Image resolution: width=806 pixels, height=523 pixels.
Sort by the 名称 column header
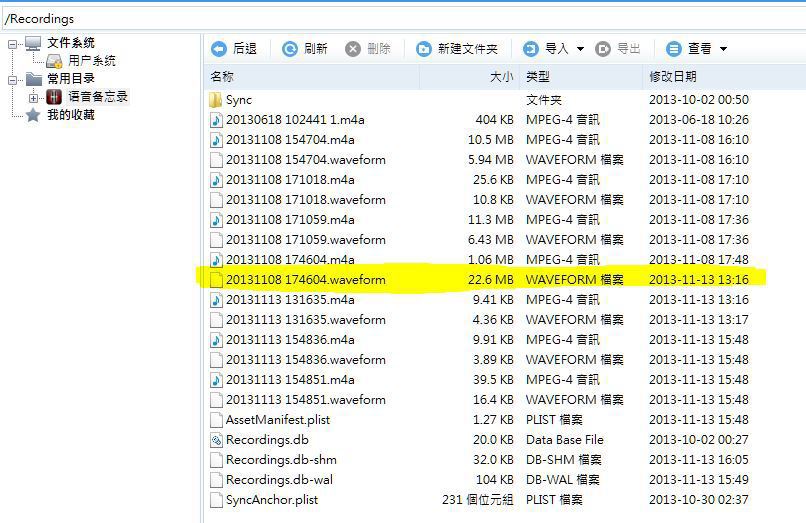coord(312,77)
